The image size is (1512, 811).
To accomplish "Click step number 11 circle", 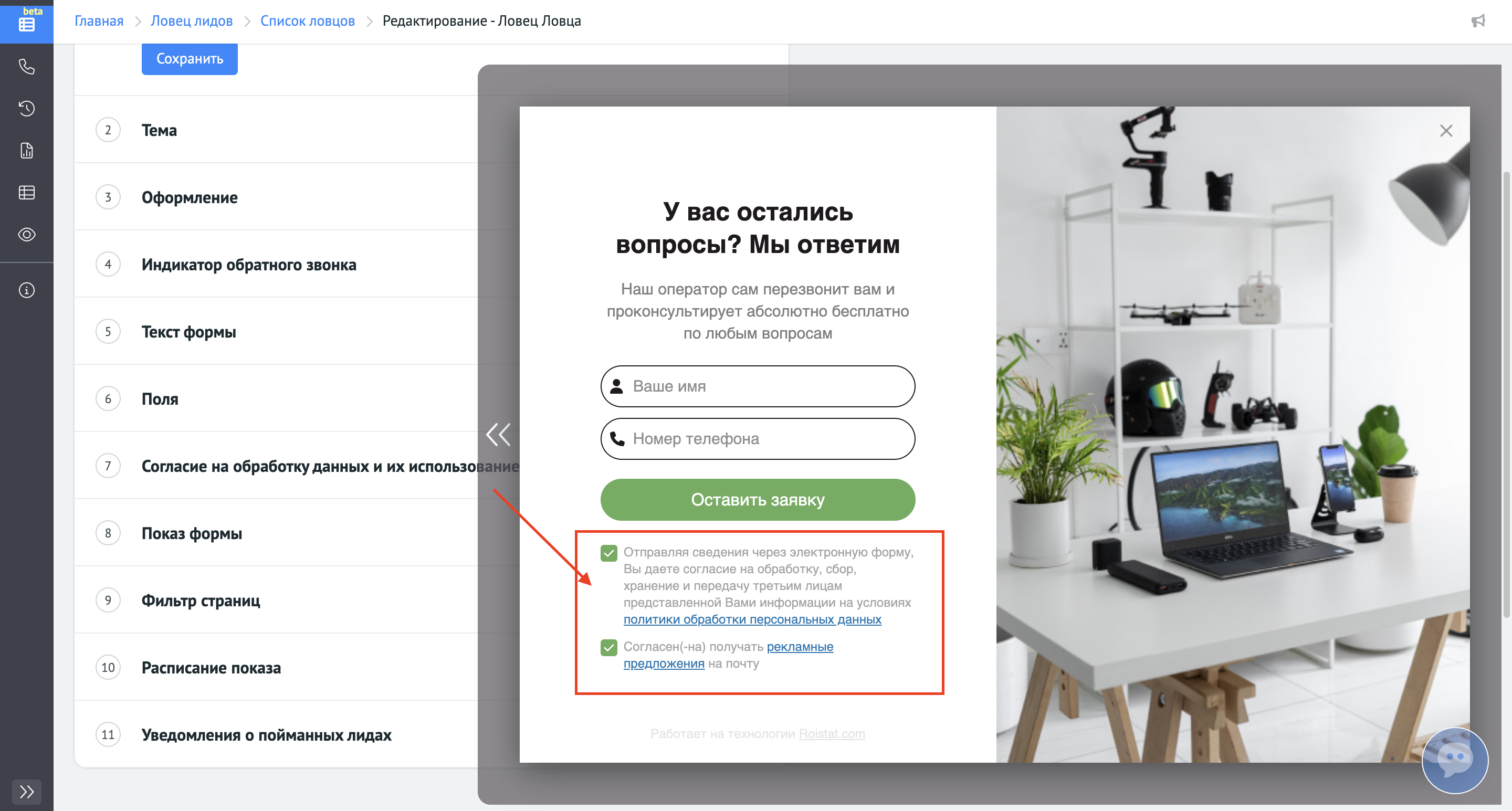I will point(108,735).
